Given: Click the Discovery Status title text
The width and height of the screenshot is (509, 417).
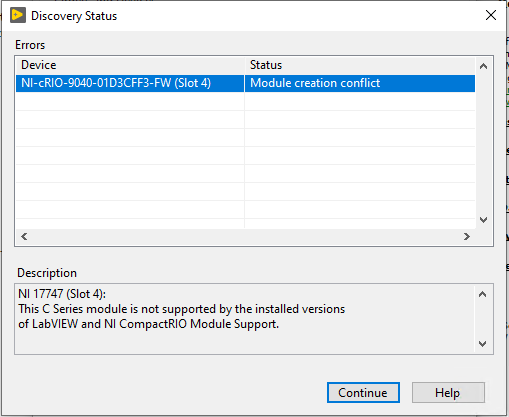Looking at the screenshot, I should 74,16.
